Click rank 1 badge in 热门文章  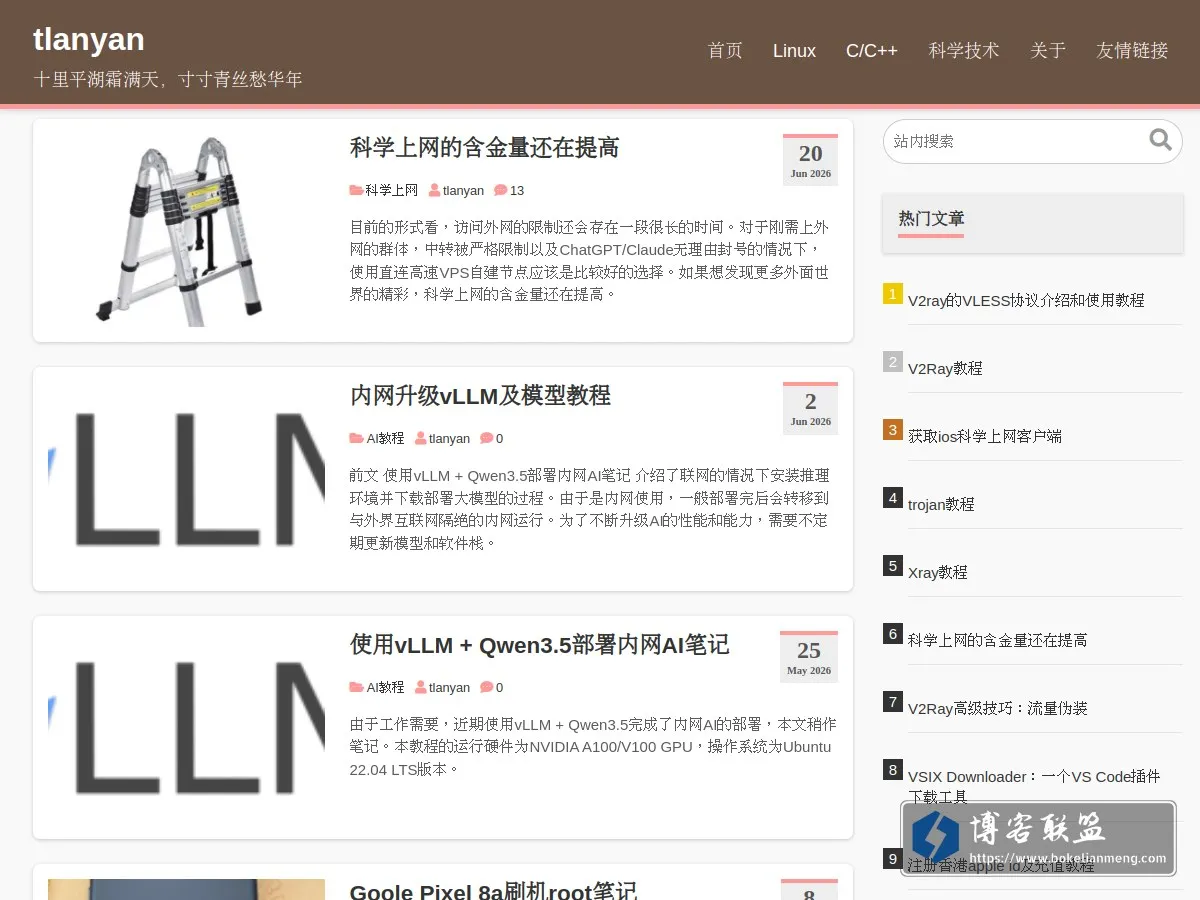893,293
